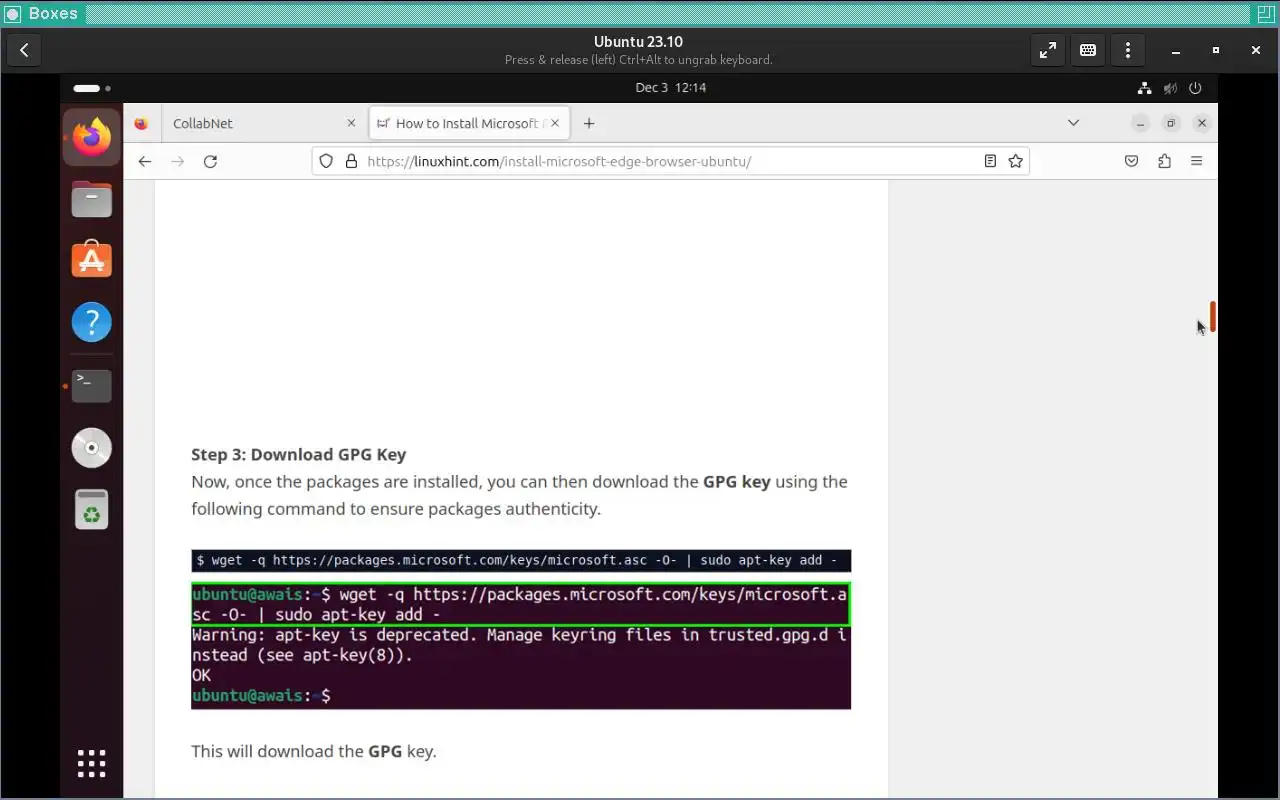Open the extensions puzzle icon
This screenshot has height=800, width=1280.
1164,161
